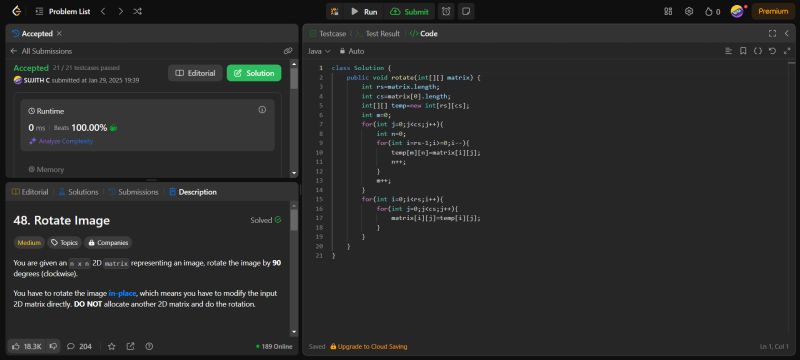Click submission panel scrollbar down arrow
This screenshot has width=800, height=360.
(294, 174)
